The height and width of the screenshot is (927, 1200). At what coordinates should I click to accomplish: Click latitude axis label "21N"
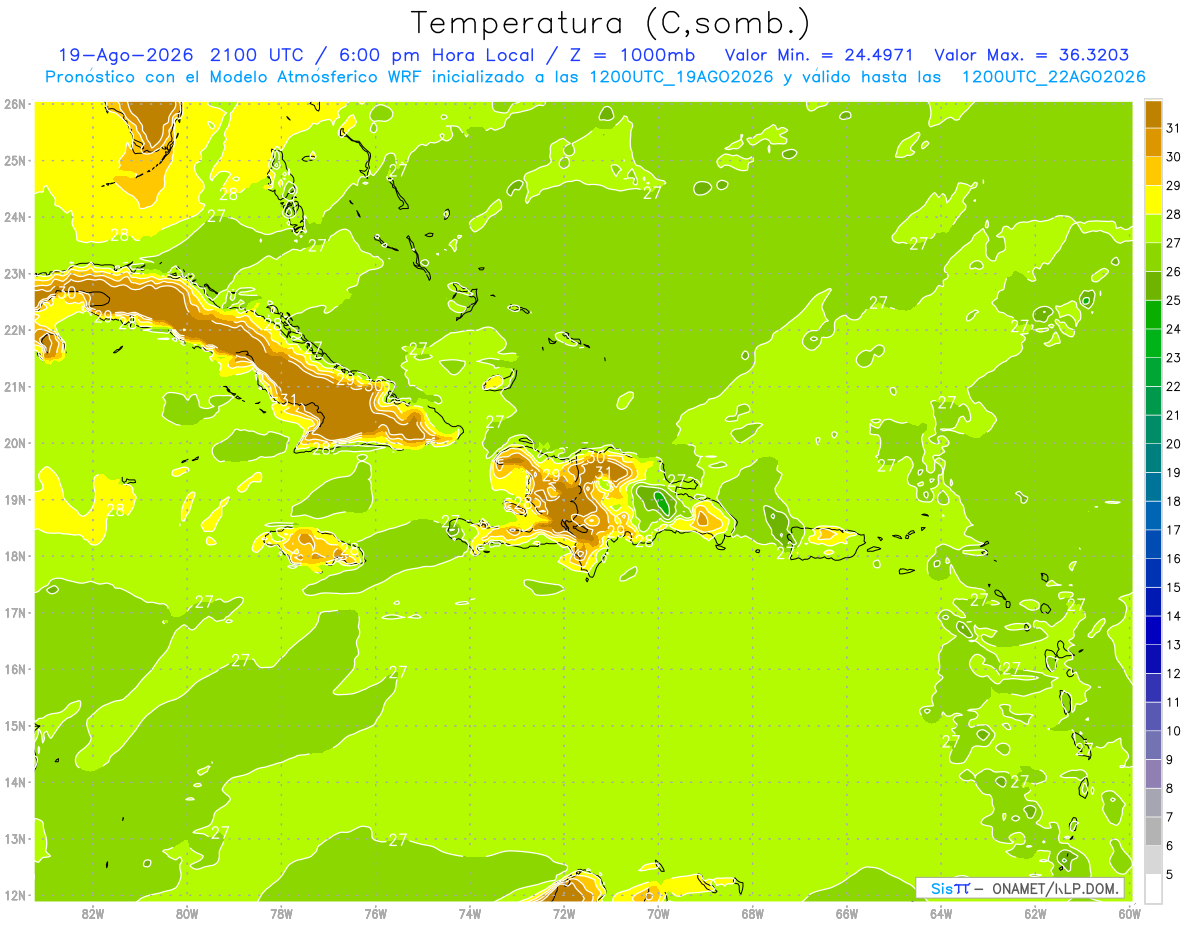coord(14,386)
